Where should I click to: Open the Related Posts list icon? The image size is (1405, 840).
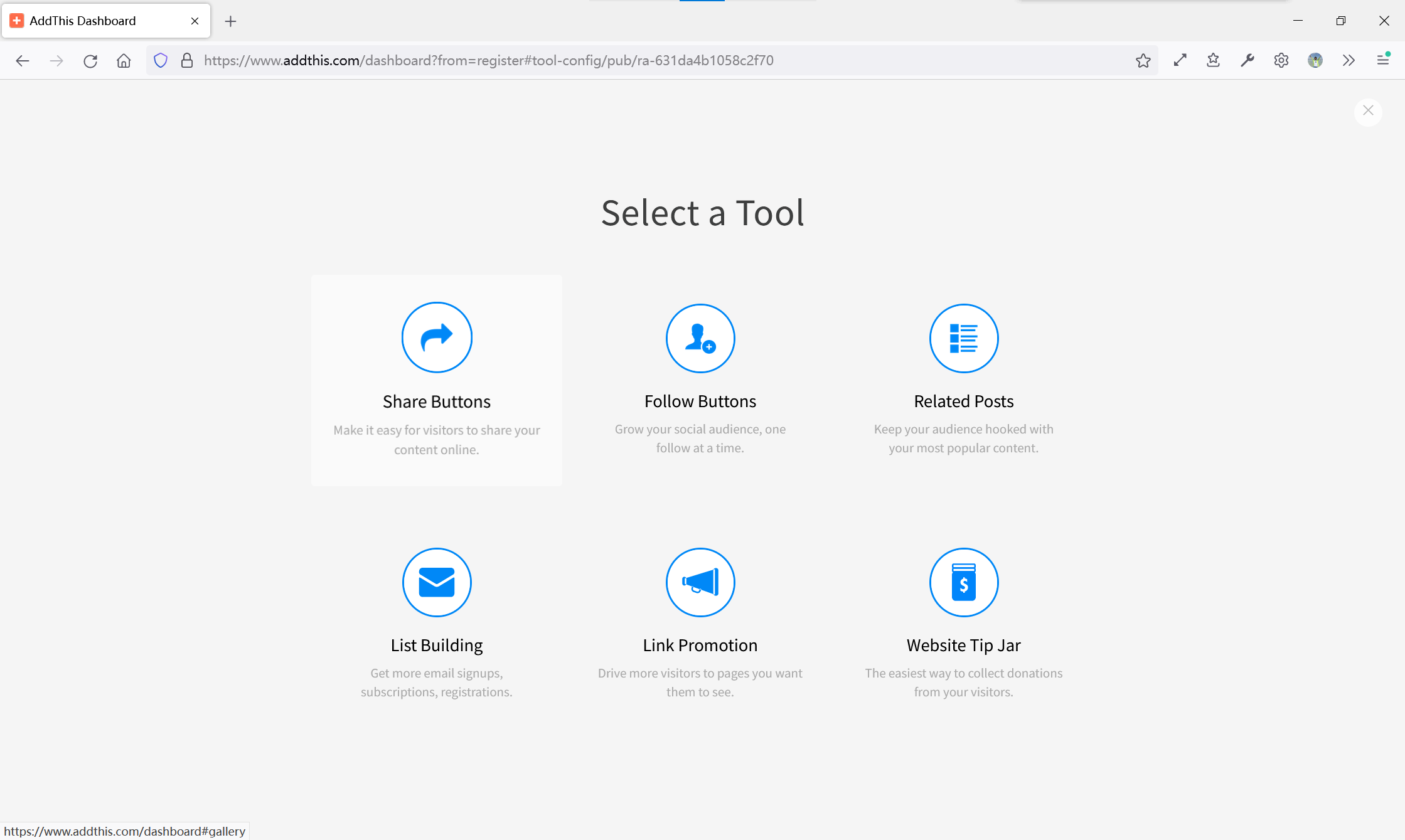click(963, 338)
